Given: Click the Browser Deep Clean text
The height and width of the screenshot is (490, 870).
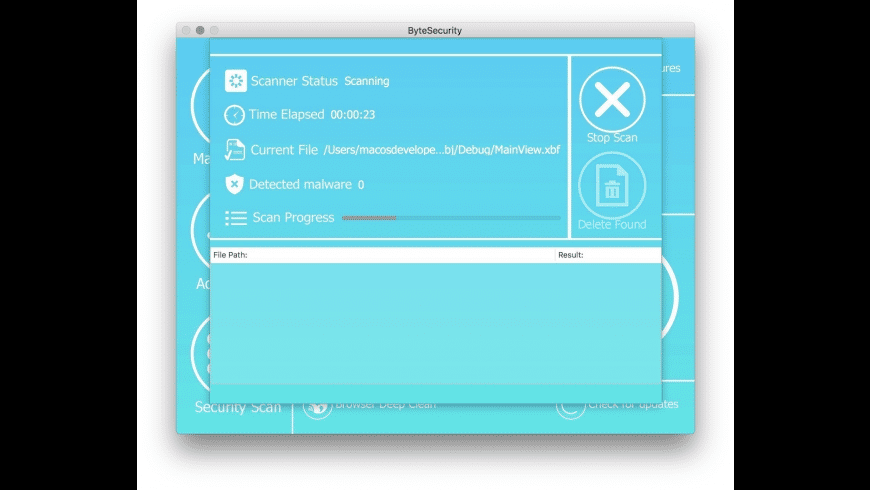Looking at the screenshot, I should [x=386, y=405].
